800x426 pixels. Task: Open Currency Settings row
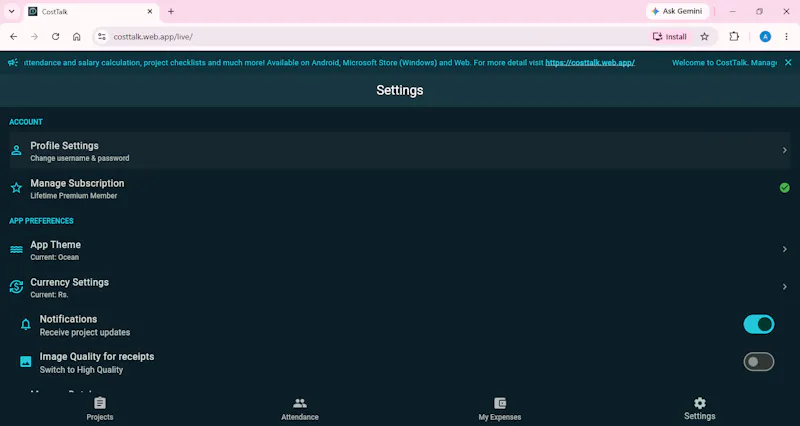click(400, 287)
